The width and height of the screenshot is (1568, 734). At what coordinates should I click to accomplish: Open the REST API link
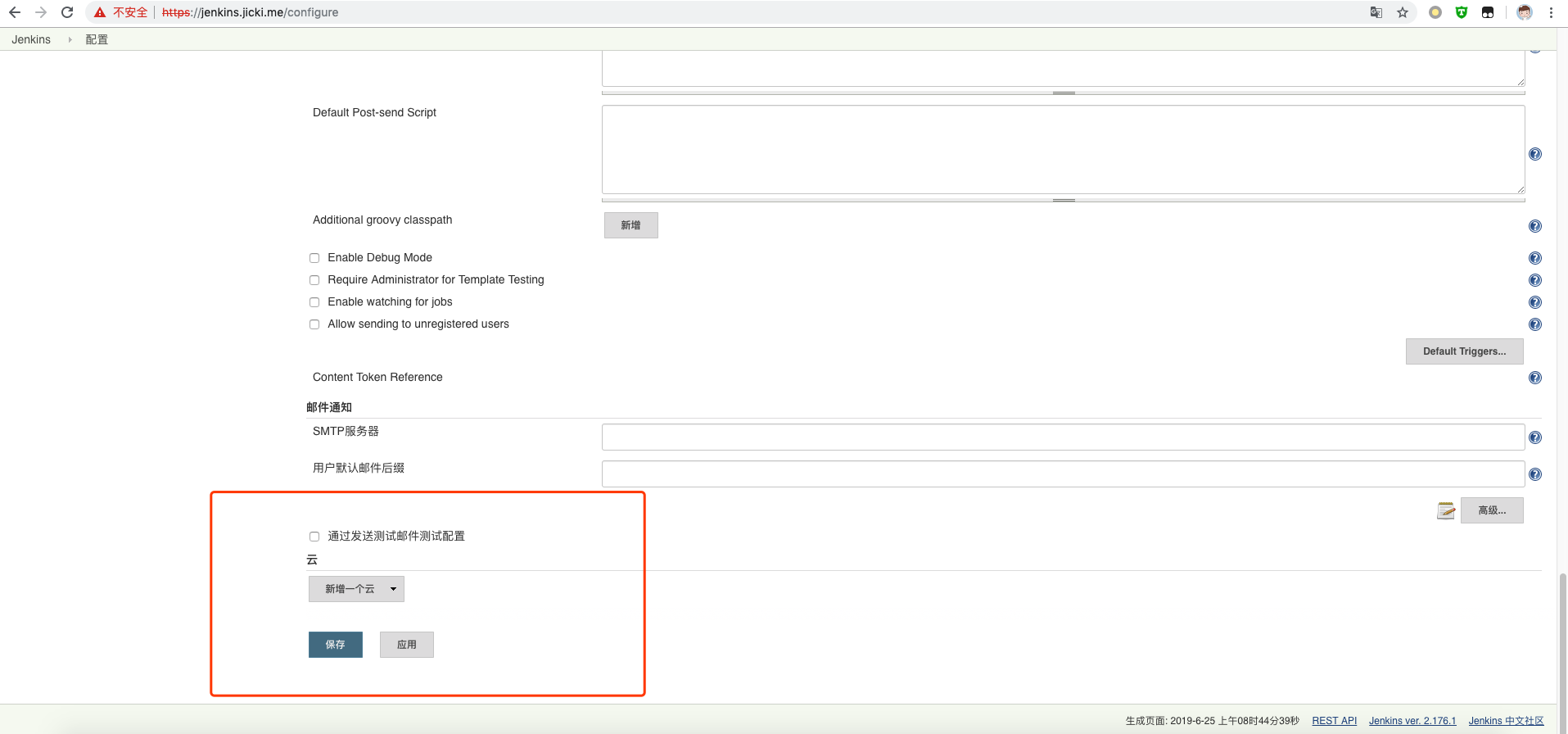(1334, 721)
